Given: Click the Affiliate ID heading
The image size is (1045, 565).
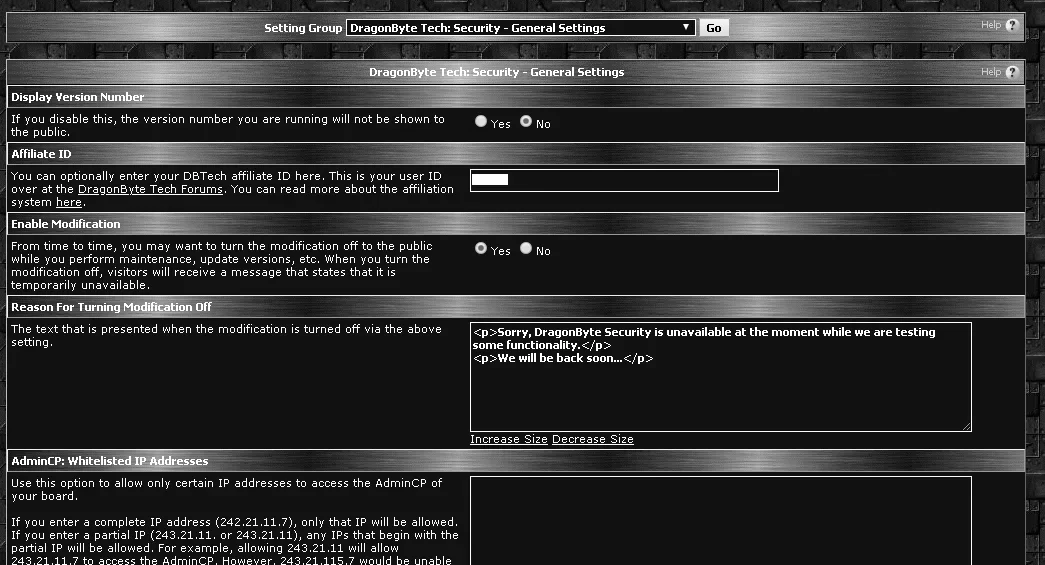Looking at the screenshot, I should 41,154.
